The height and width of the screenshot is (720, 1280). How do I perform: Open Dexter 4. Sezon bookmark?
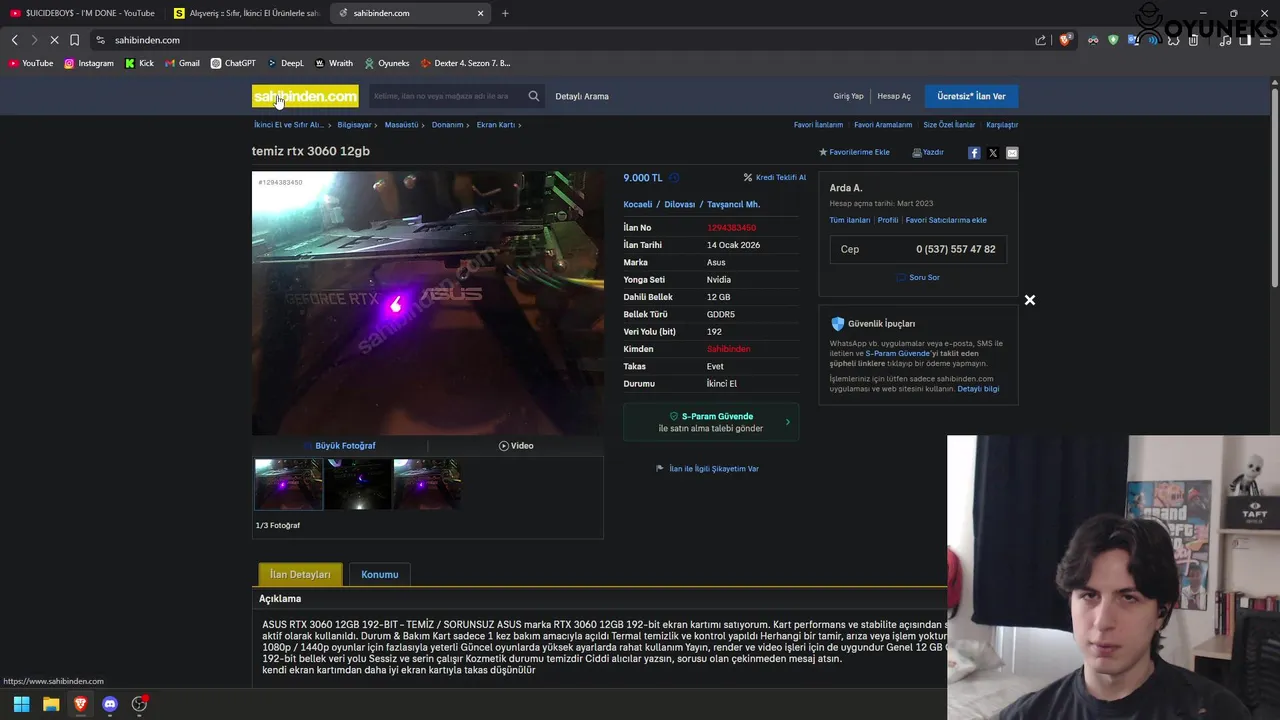pyautogui.click(x=466, y=63)
